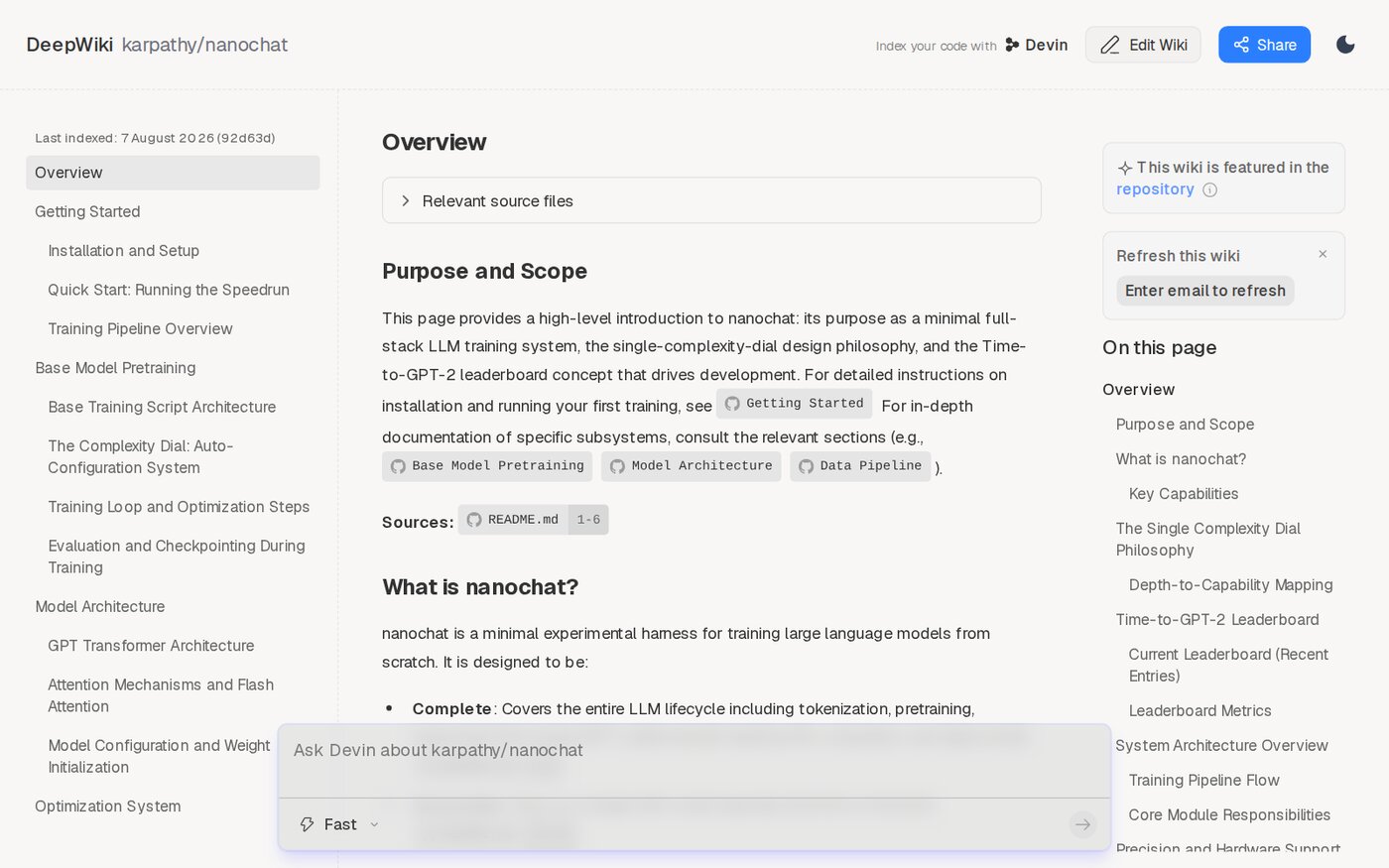Open Training Loop and Optimization Steps
Viewport: 1389px width, 868px height.
[179, 507]
